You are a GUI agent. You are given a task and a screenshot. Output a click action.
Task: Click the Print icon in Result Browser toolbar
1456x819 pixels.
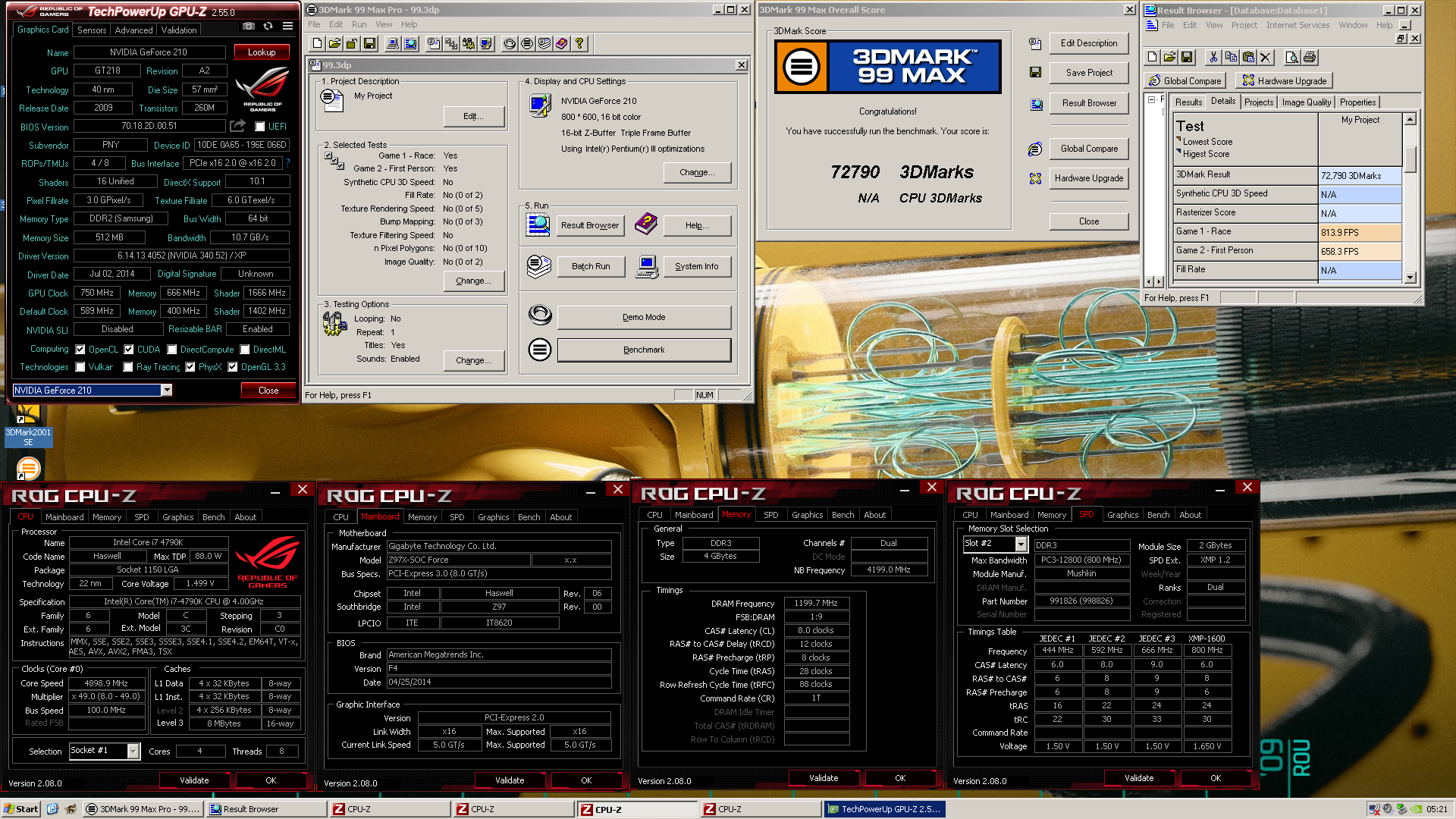tap(1310, 57)
